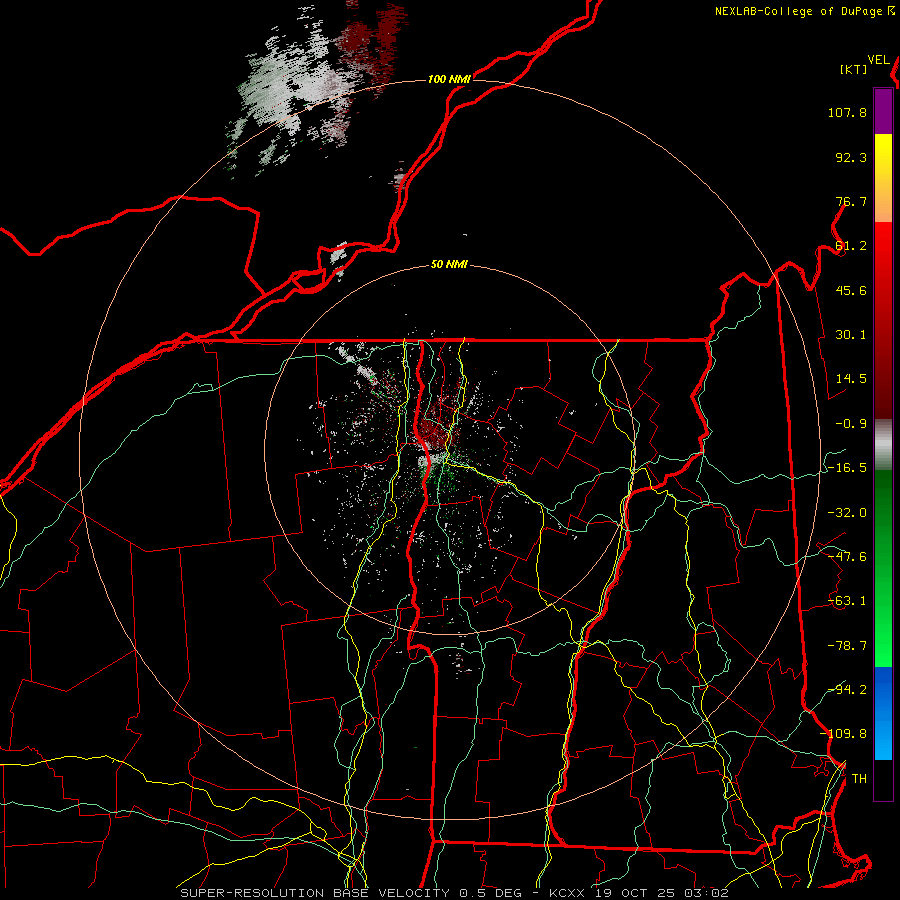Viewport: 900px width, 900px height.
Task: Click the -63.1 velocity scale value
Action: click(847, 601)
